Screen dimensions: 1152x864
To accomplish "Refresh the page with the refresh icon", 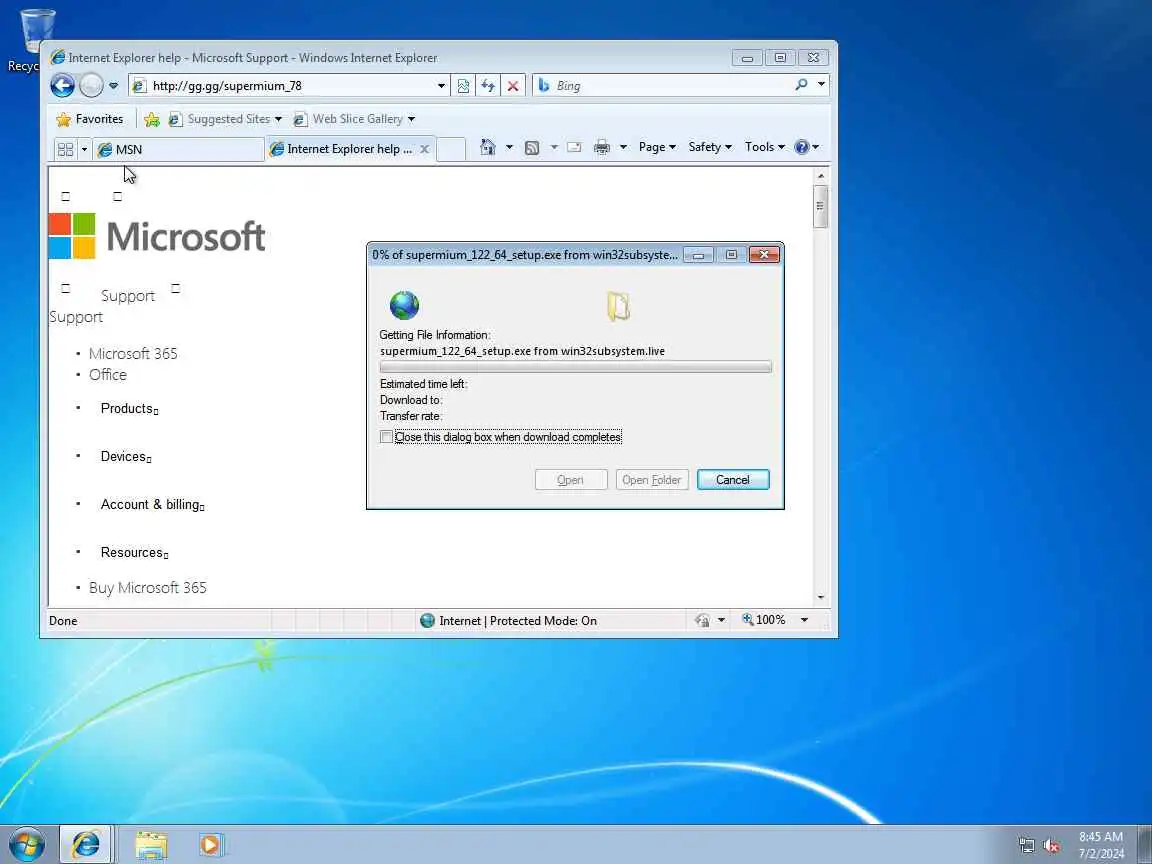I will (488, 86).
